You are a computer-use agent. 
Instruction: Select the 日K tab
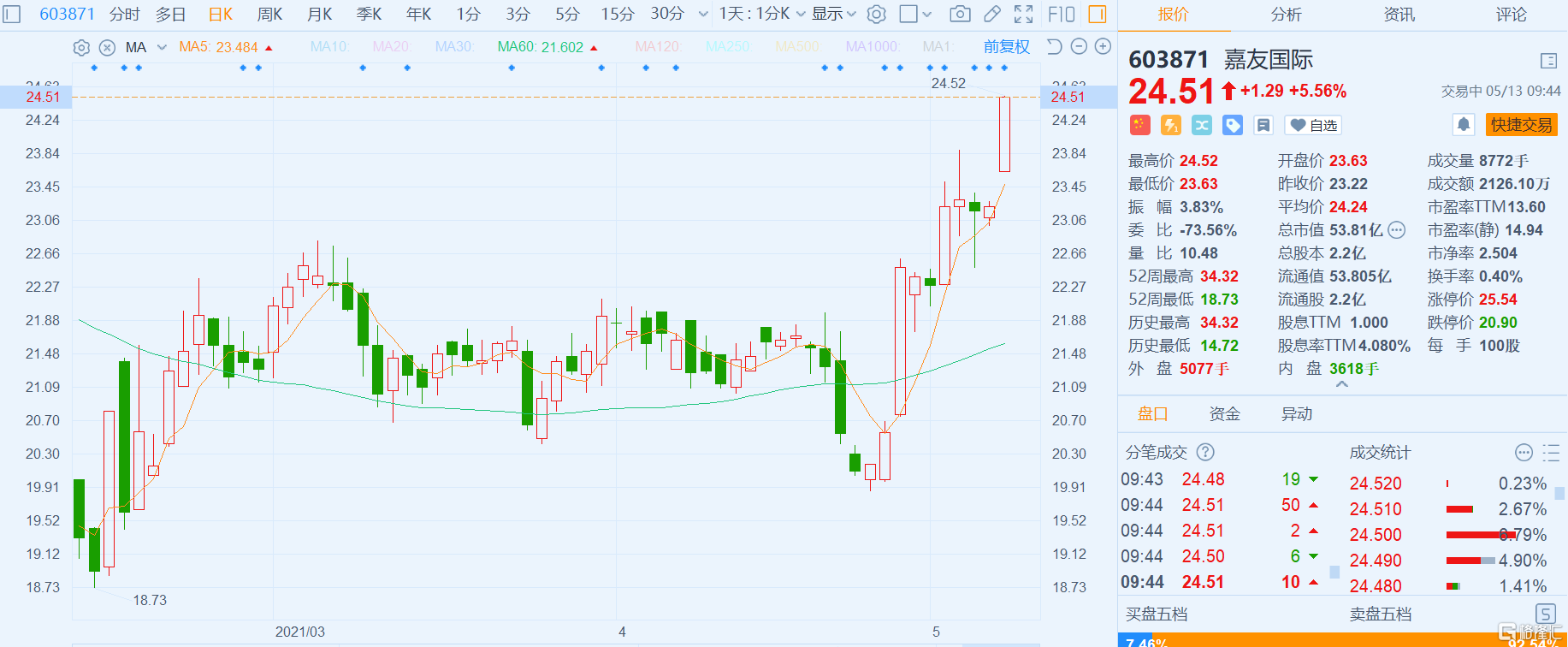point(221,14)
